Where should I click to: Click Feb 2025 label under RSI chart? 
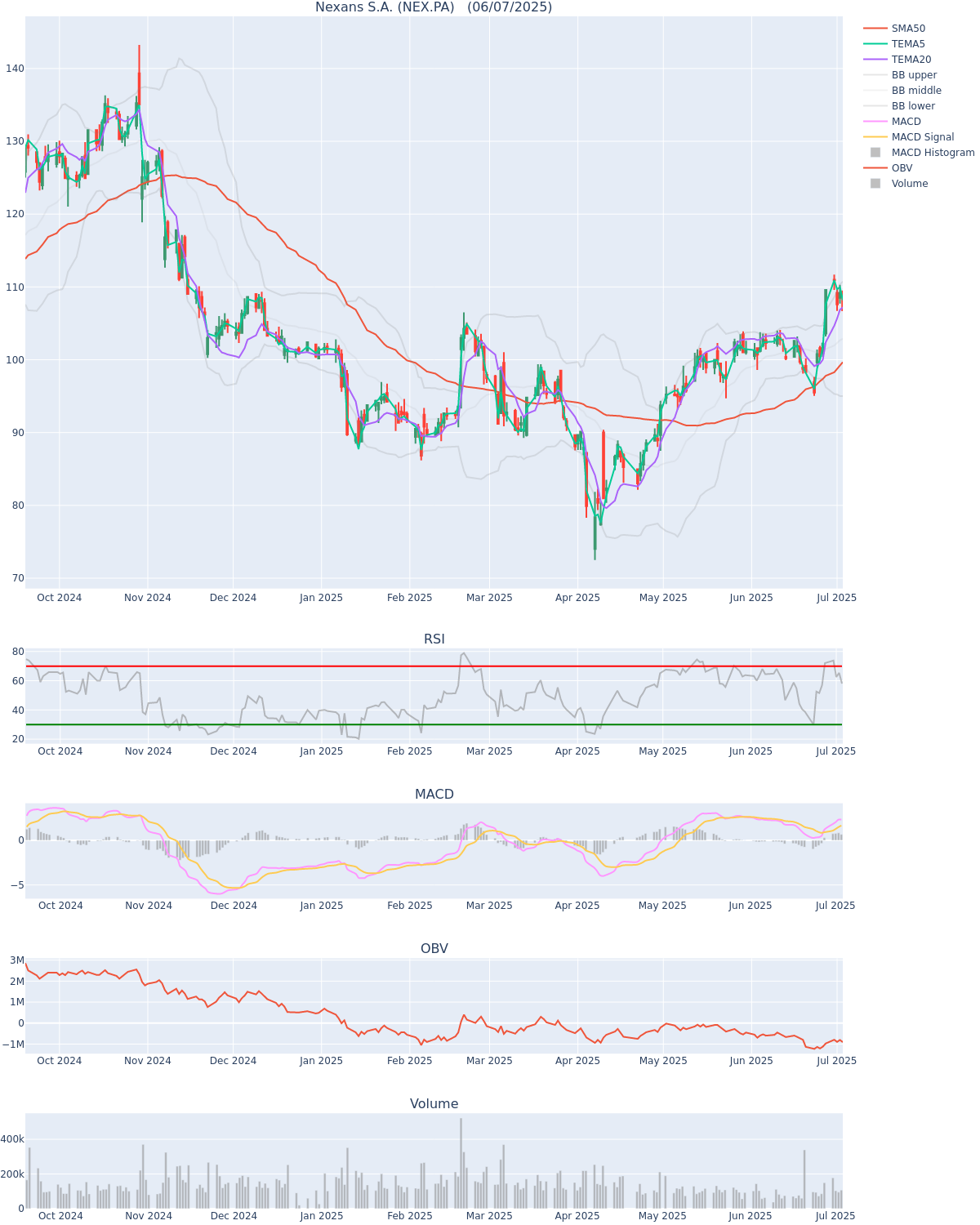point(409,751)
